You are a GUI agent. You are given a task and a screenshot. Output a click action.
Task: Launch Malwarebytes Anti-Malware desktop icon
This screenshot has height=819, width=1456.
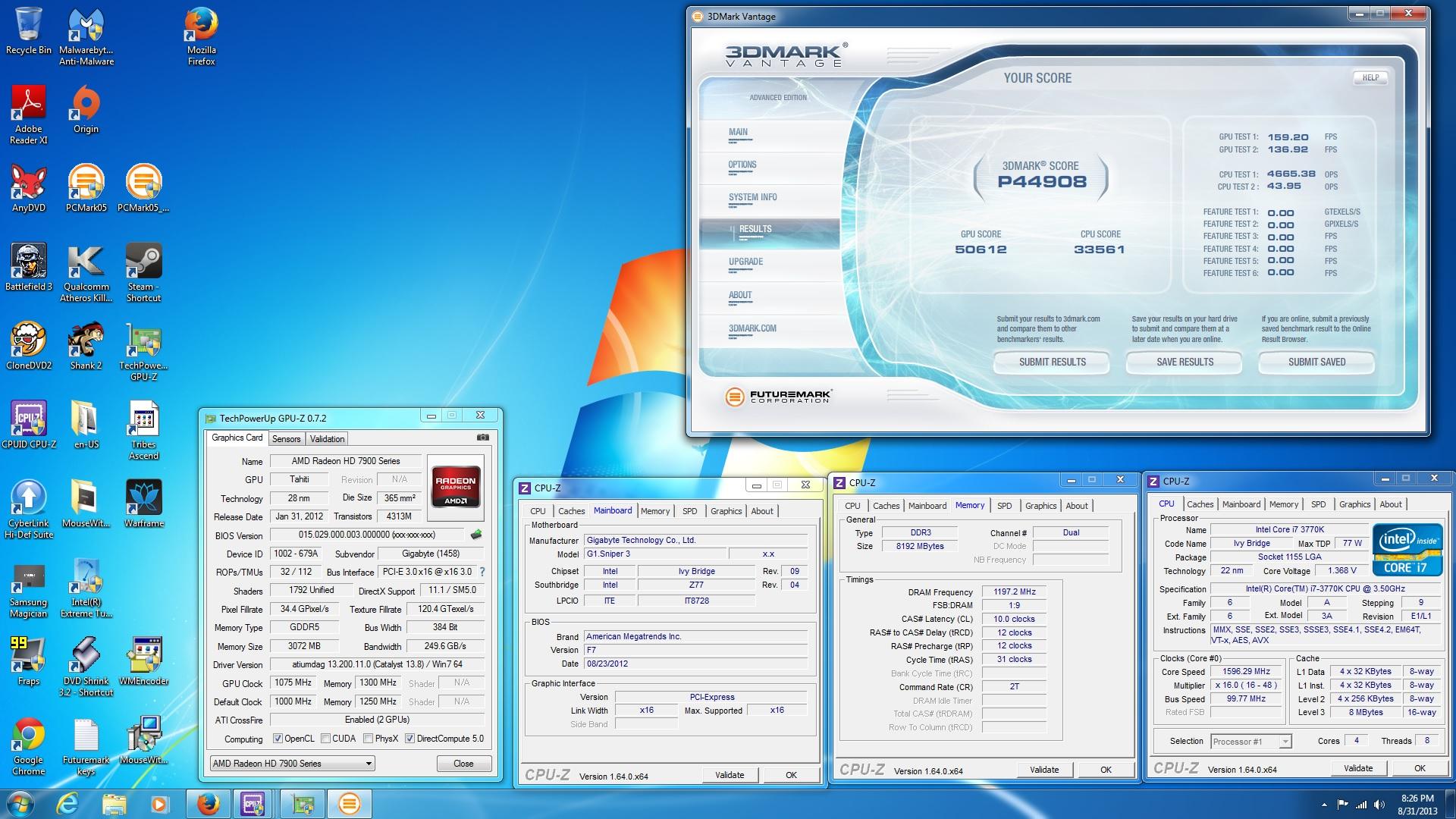(86, 36)
